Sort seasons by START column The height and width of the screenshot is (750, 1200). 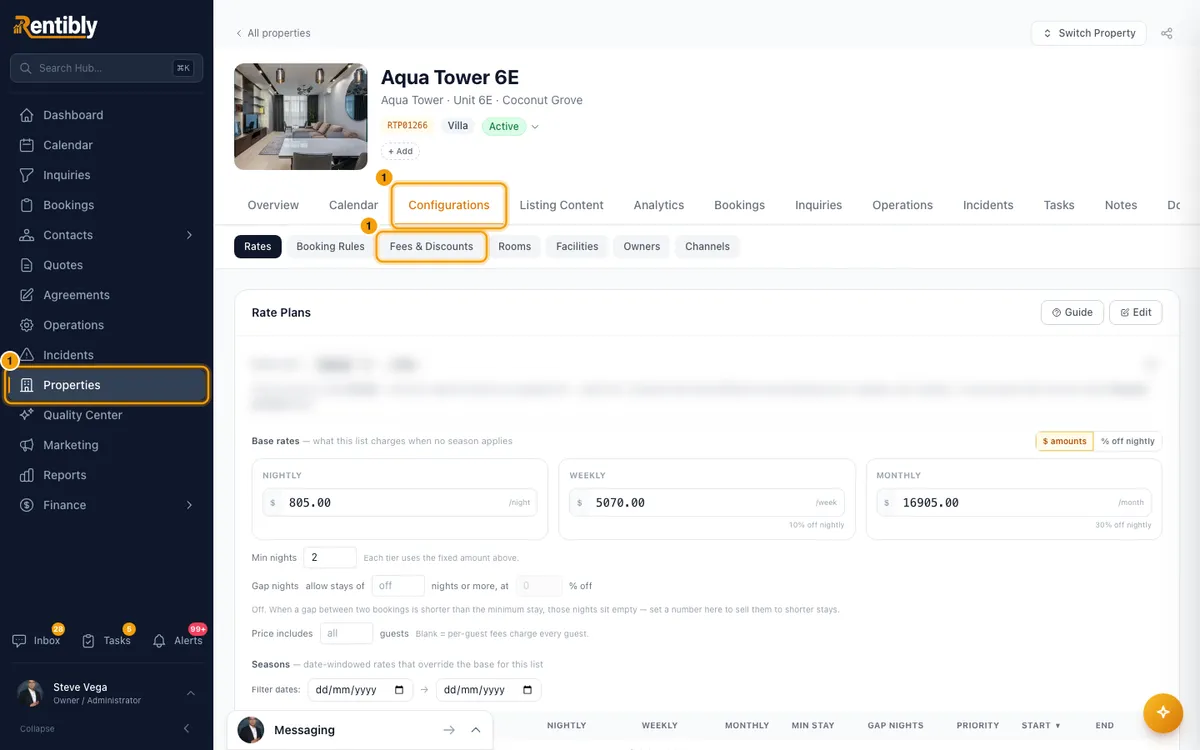pyautogui.click(x=1041, y=725)
